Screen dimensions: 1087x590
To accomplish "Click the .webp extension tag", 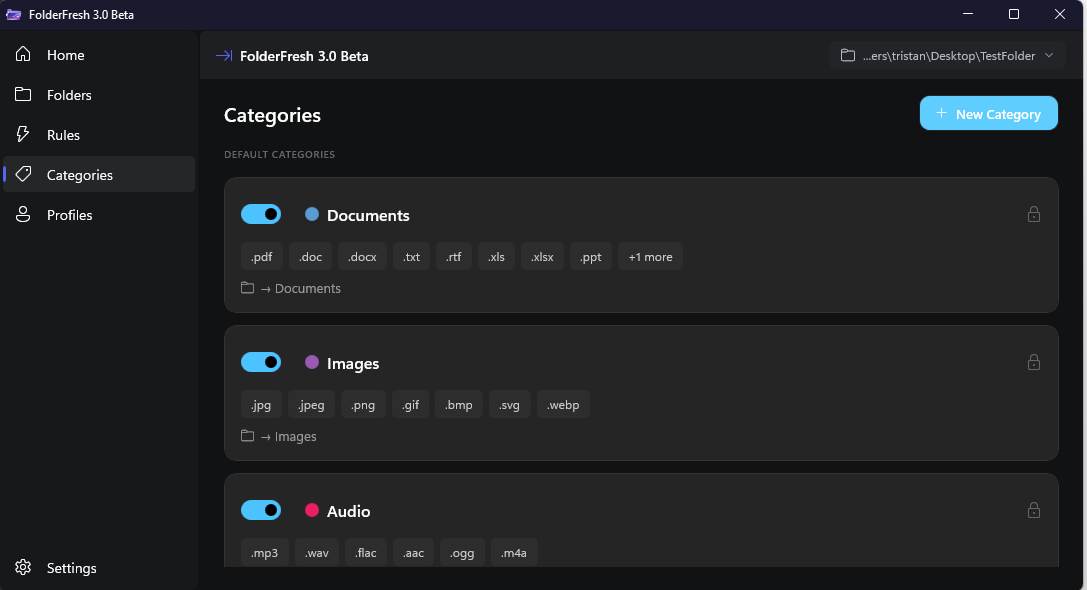I will [x=563, y=404].
